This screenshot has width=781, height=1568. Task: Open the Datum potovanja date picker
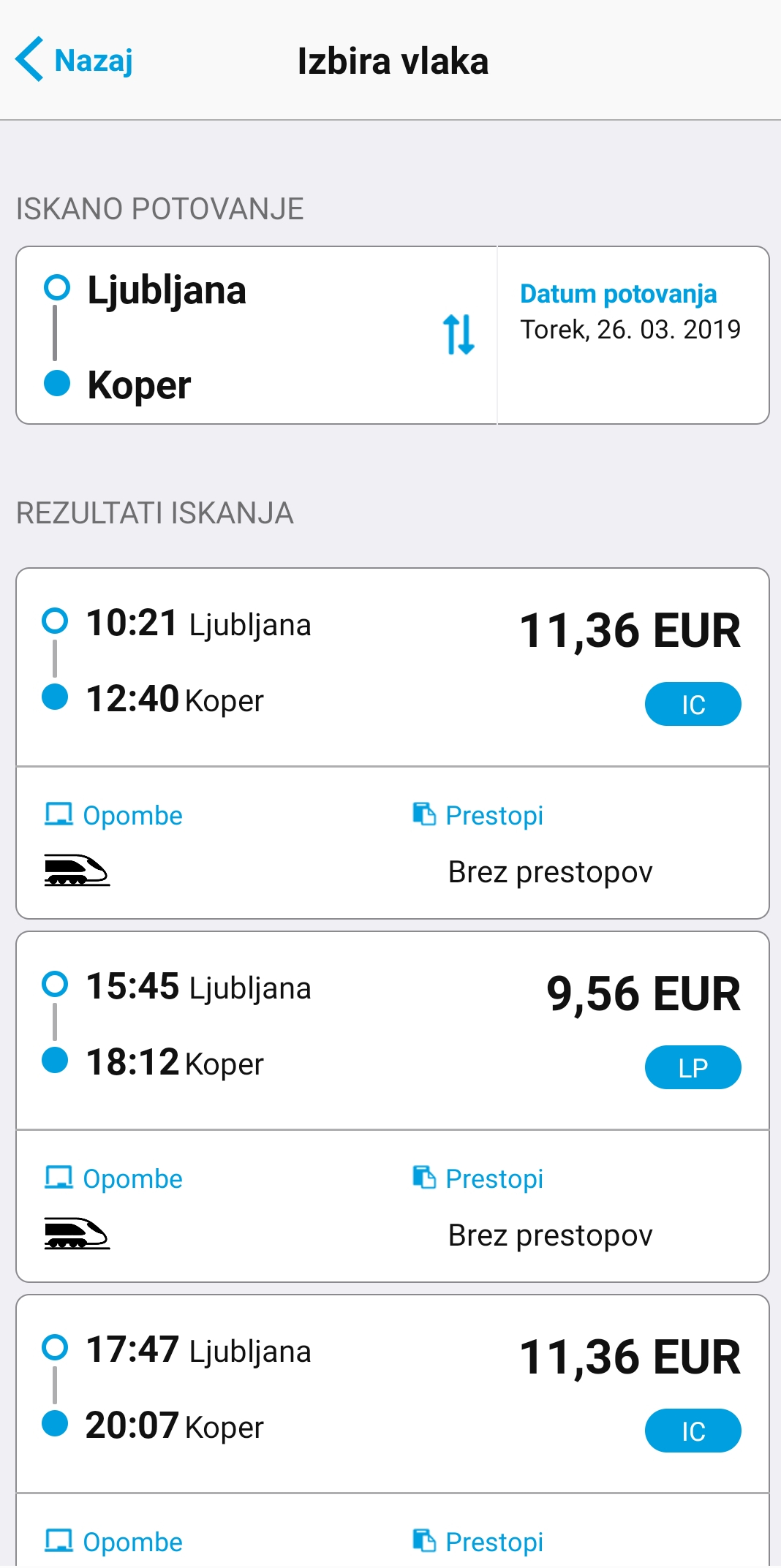pos(630,312)
